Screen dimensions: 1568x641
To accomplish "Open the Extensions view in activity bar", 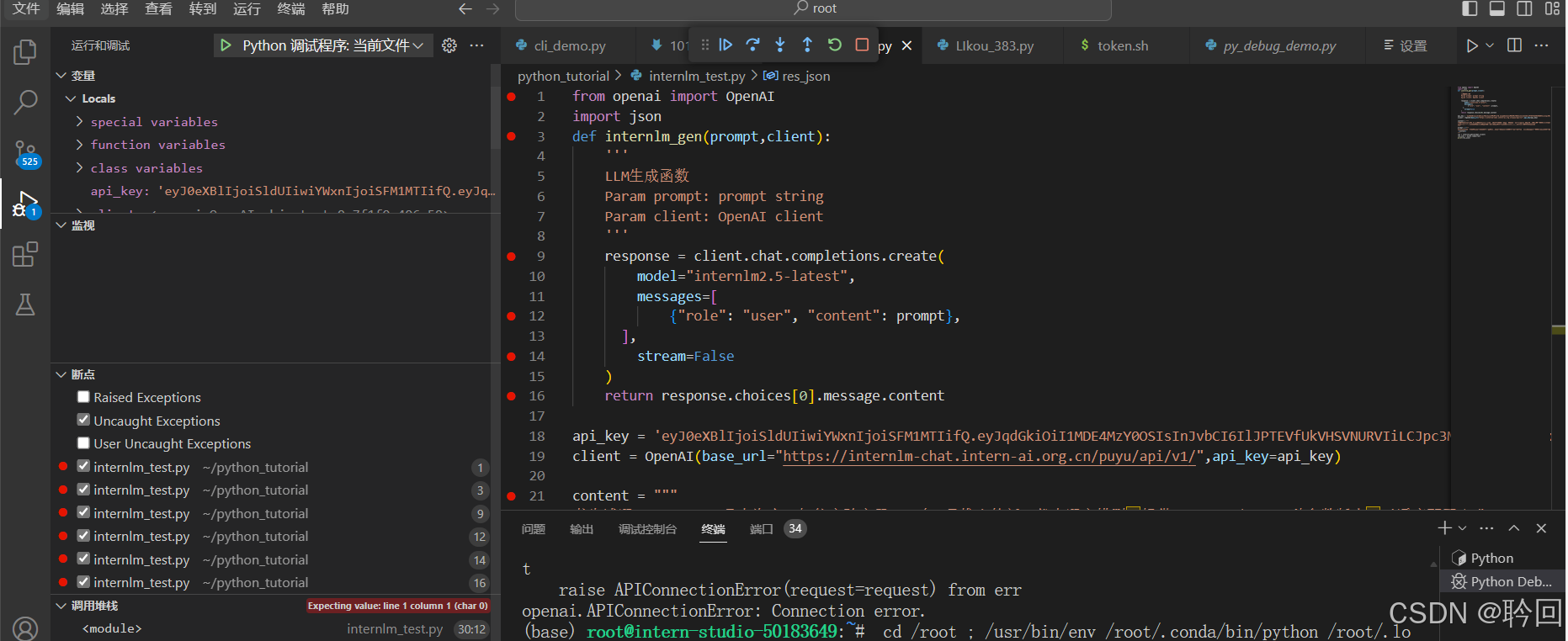I will [25, 254].
